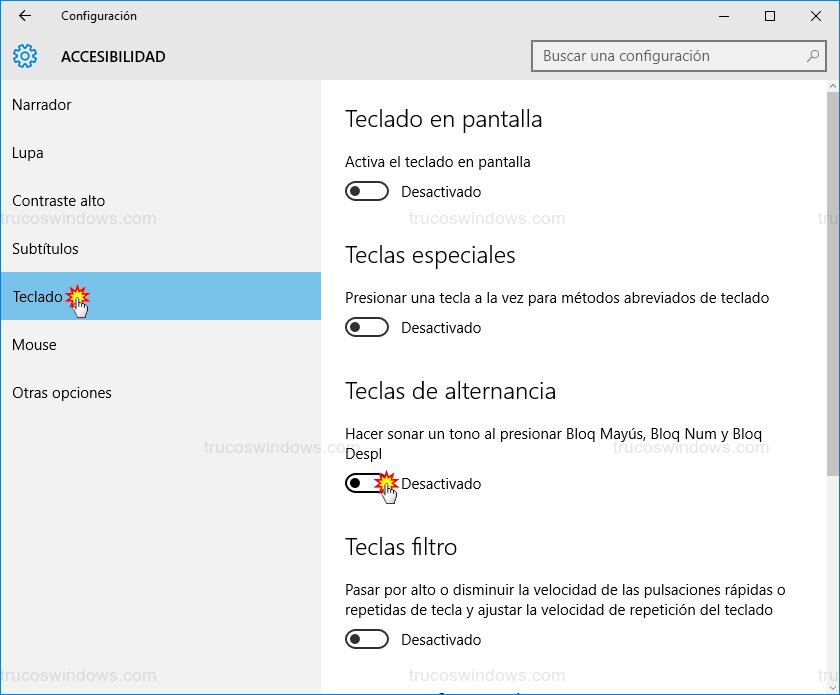
Task: Open Otras opciones in sidebar
Action: pos(62,393)
